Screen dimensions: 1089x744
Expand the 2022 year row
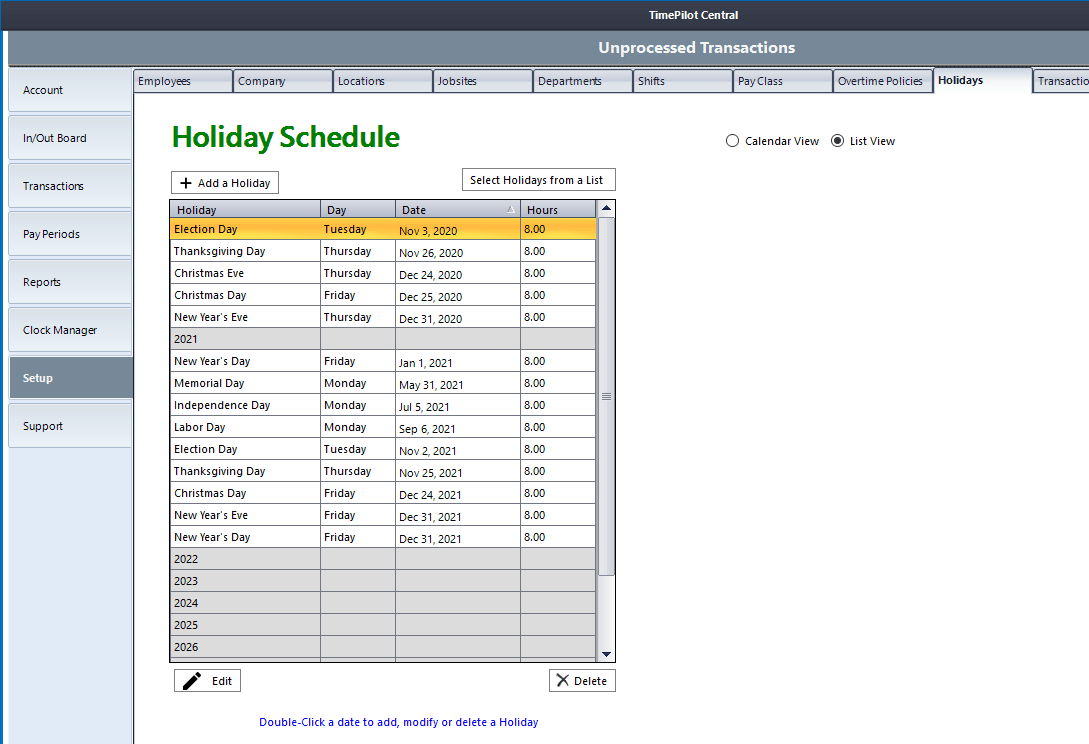pos(245,558)
